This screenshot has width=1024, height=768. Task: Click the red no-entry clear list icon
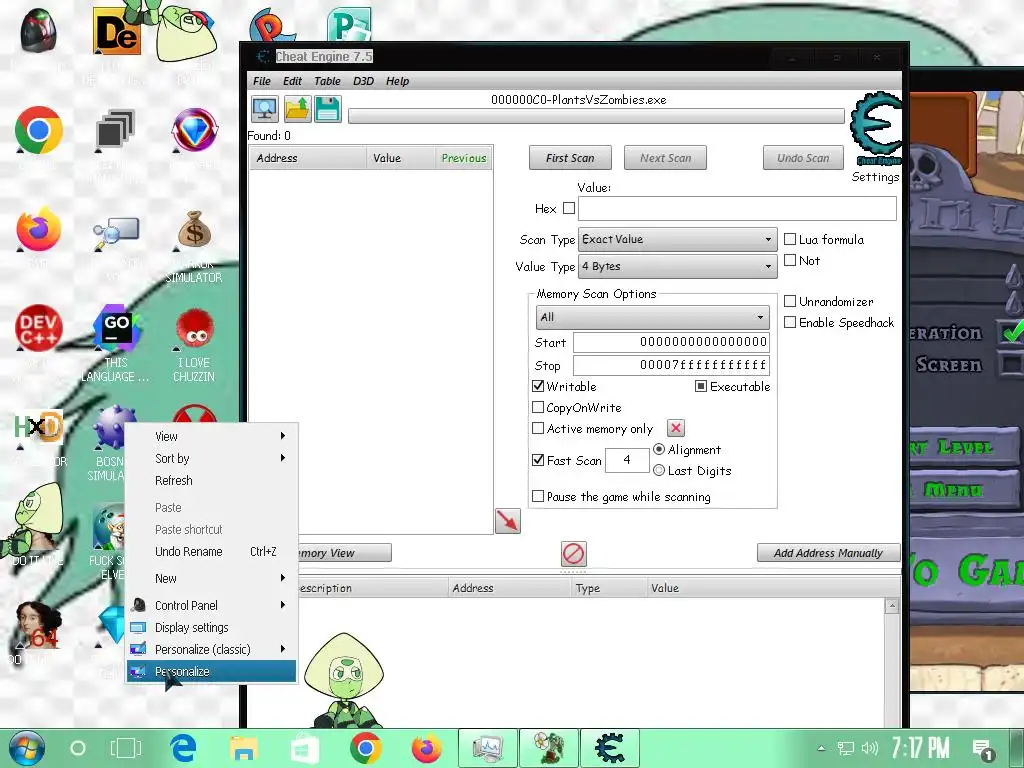tap(573, 554)
